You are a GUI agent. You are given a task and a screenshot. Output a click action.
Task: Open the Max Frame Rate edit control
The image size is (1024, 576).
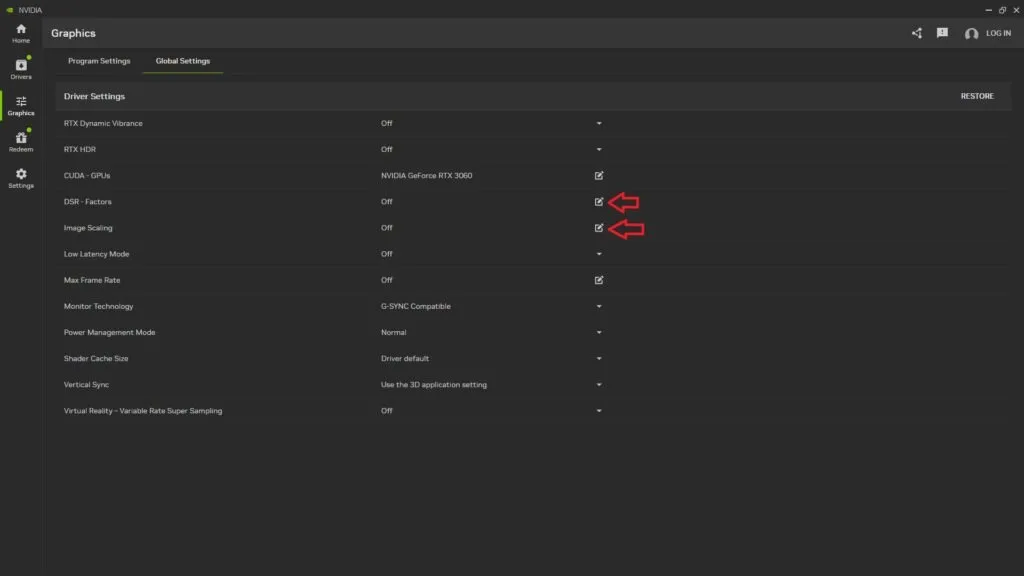pos(598,279)
